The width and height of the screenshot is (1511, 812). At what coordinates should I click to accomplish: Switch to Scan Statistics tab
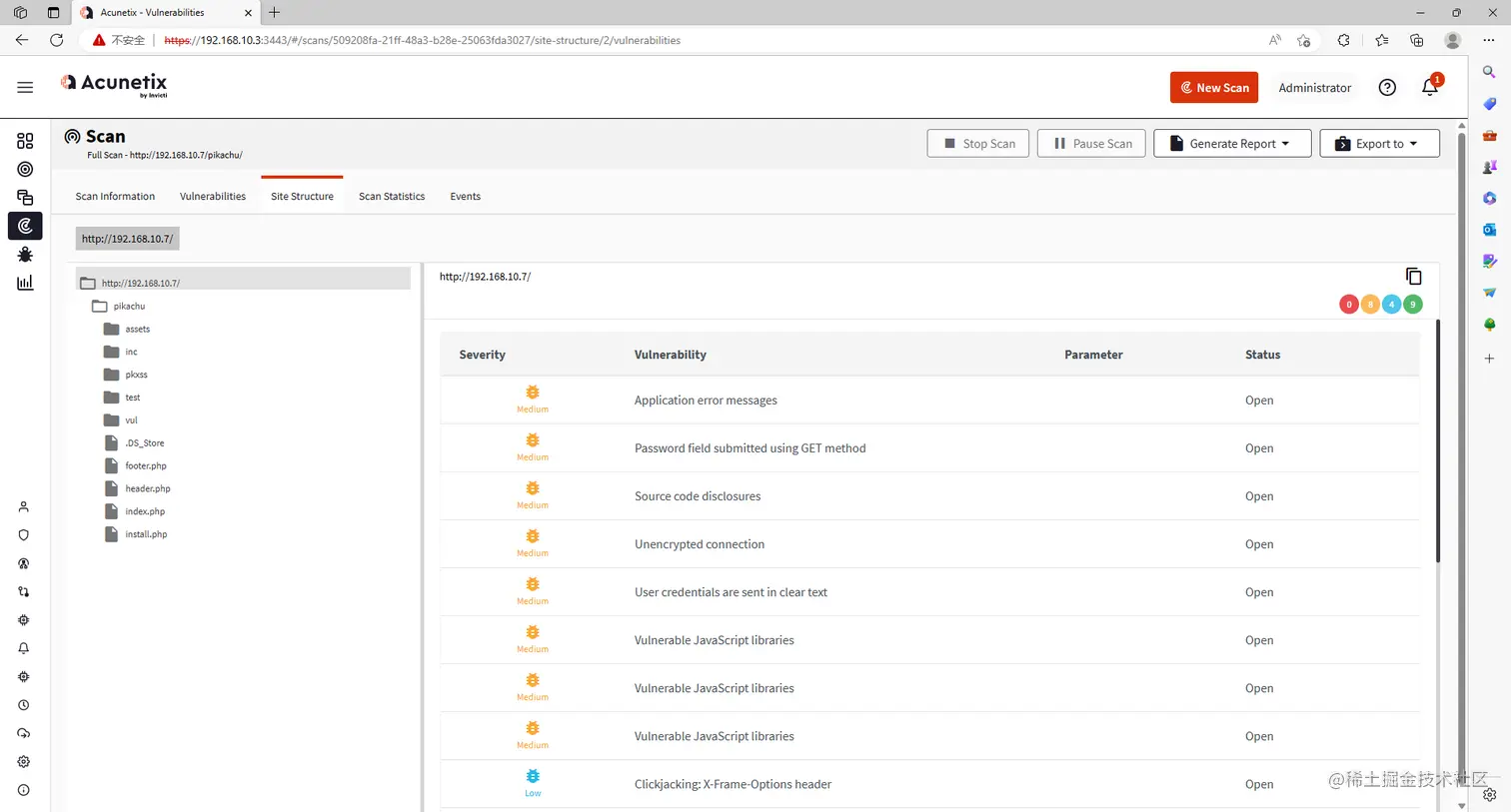pos(392,196)
